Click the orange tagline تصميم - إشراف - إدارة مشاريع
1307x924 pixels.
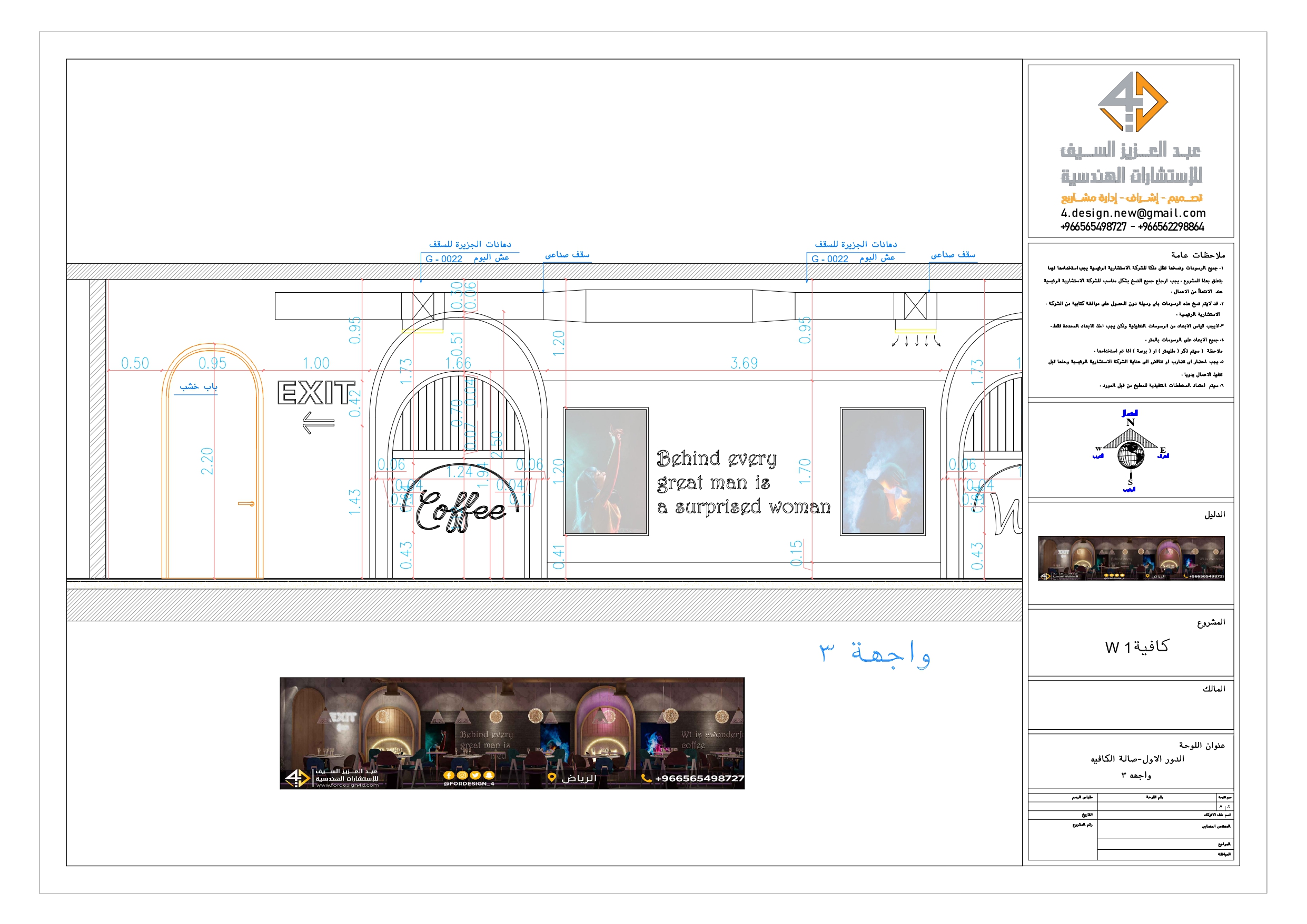click(x=1132, y=197)
